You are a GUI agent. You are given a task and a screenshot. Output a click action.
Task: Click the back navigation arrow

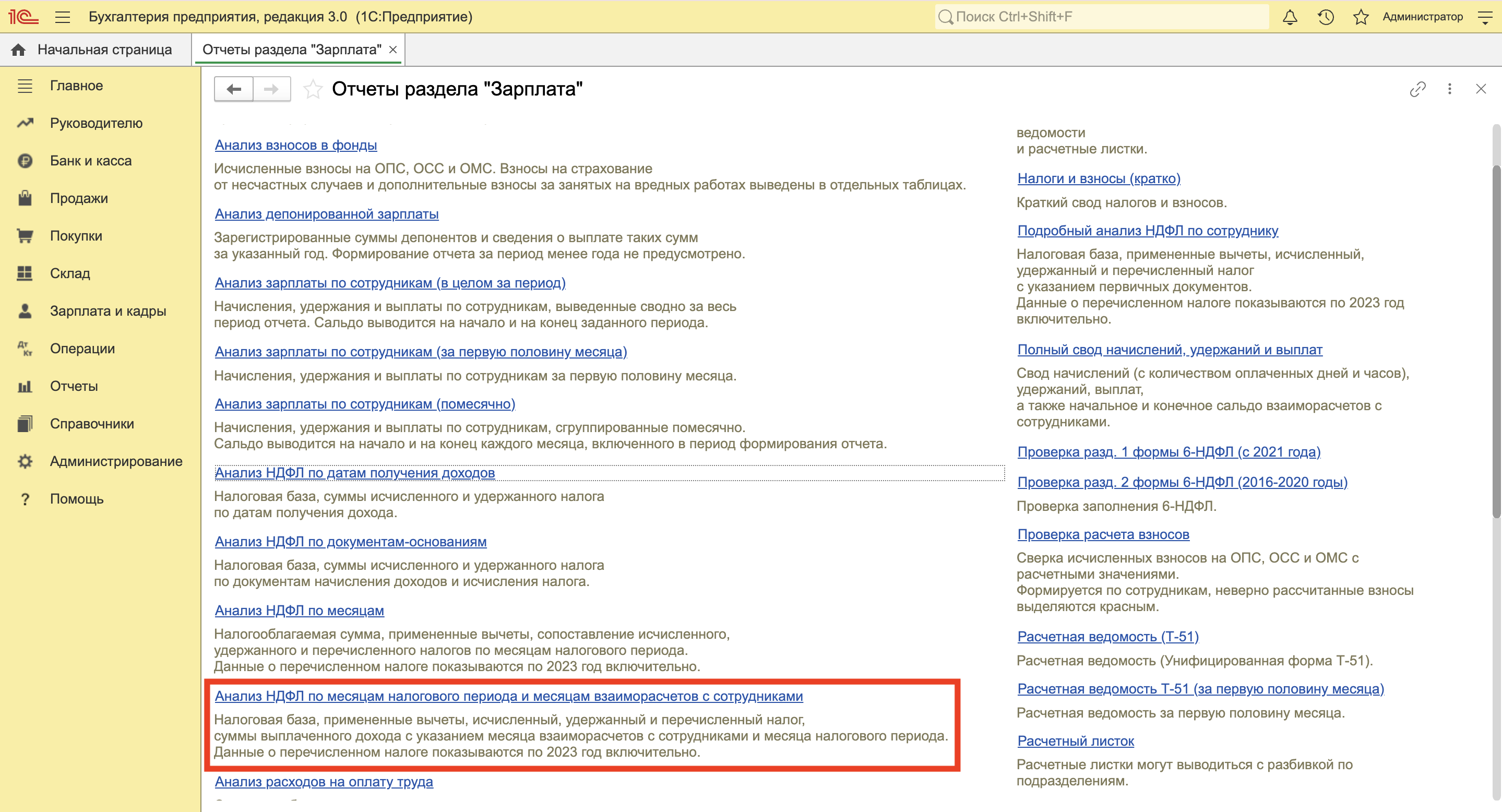pos(234,89)
